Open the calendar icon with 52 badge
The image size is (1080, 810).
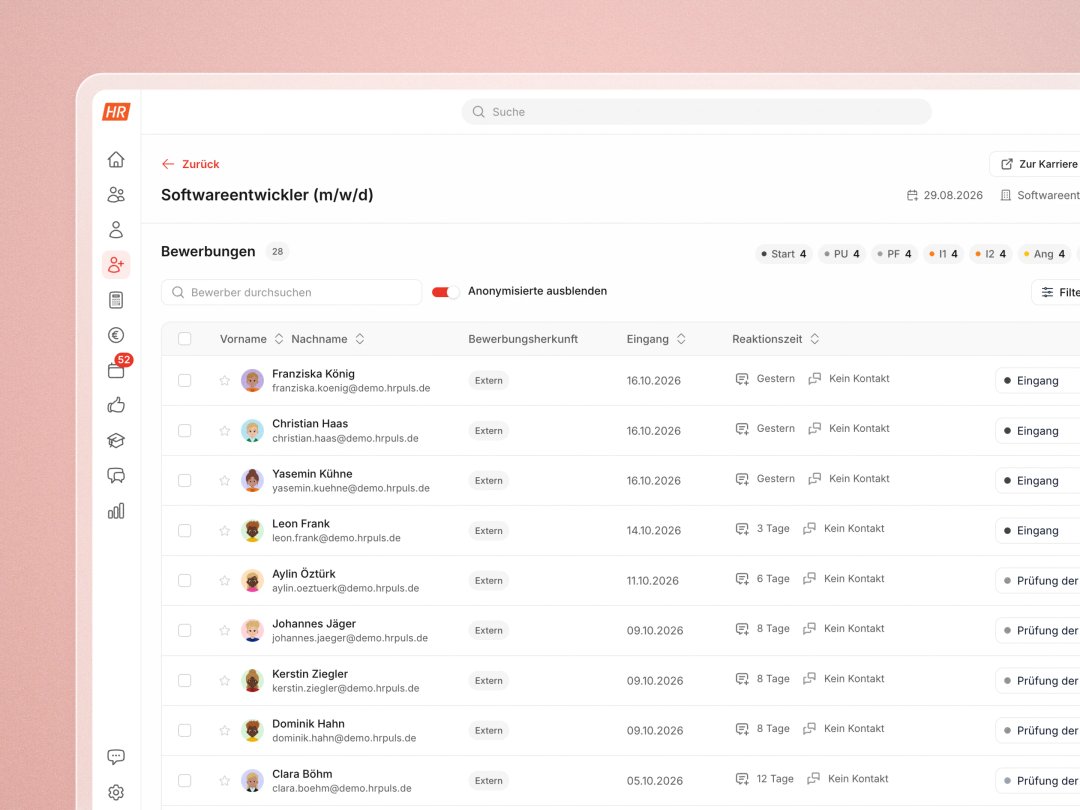click(x=116, y=370)
